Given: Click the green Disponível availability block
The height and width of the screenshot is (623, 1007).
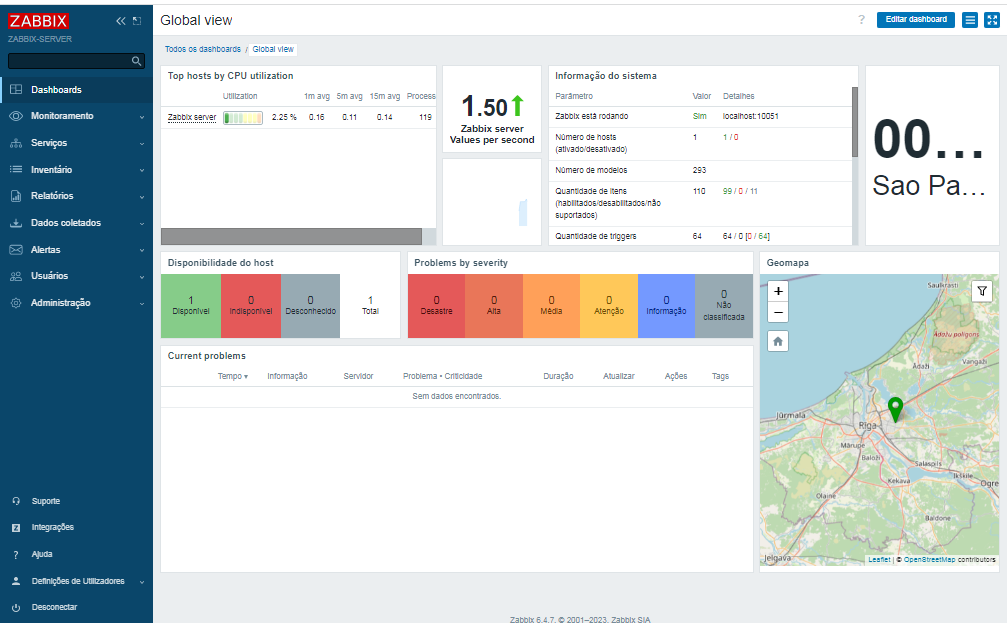Looking at the screenshot, I should 191,306.
